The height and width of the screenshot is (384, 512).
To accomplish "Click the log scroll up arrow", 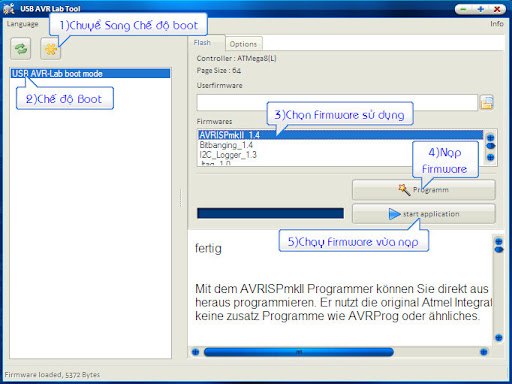I will point(499,241).
